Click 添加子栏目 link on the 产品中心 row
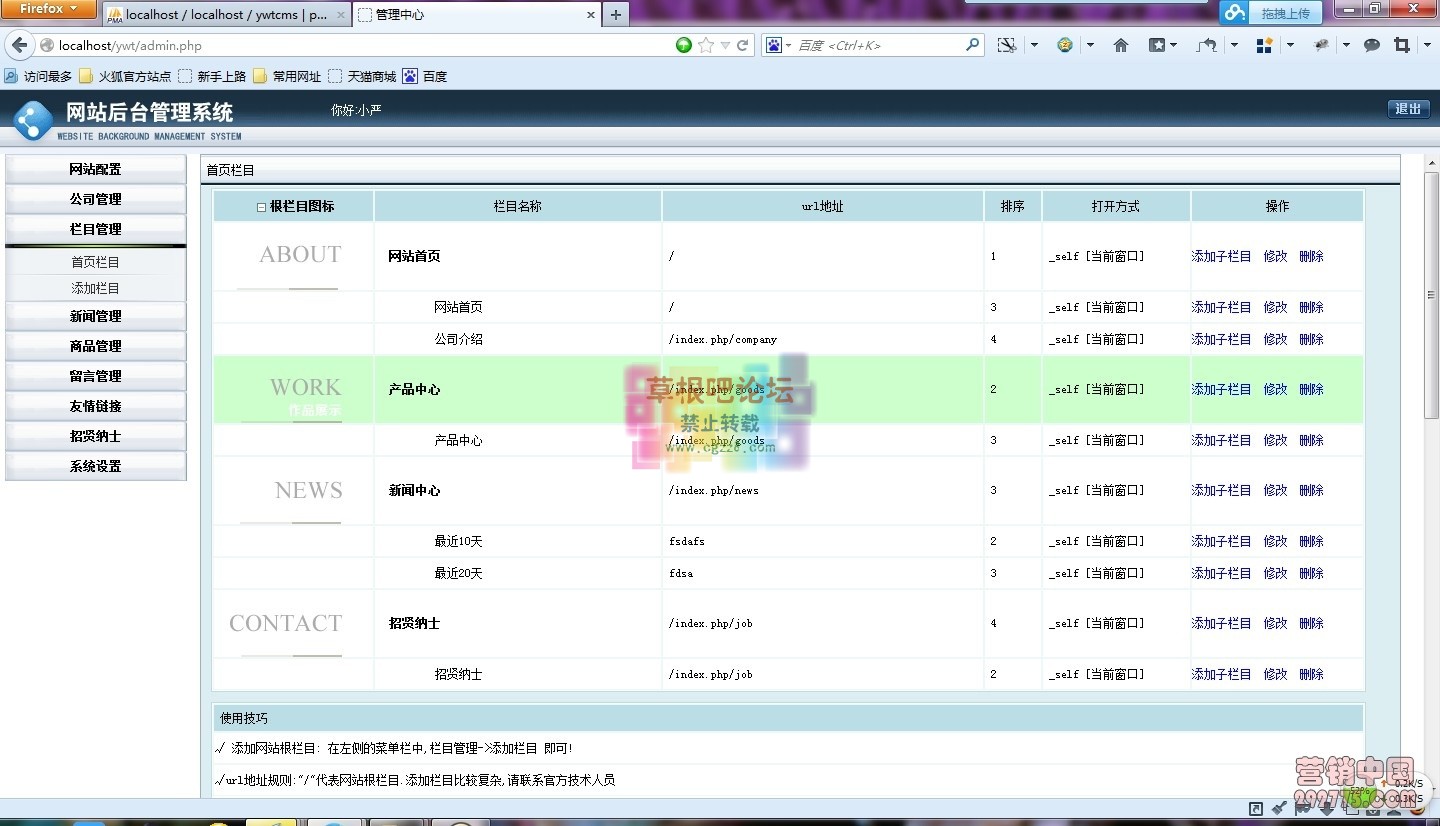The image size is (1440, 826). pyautogui.click(x=1222, y=390)
